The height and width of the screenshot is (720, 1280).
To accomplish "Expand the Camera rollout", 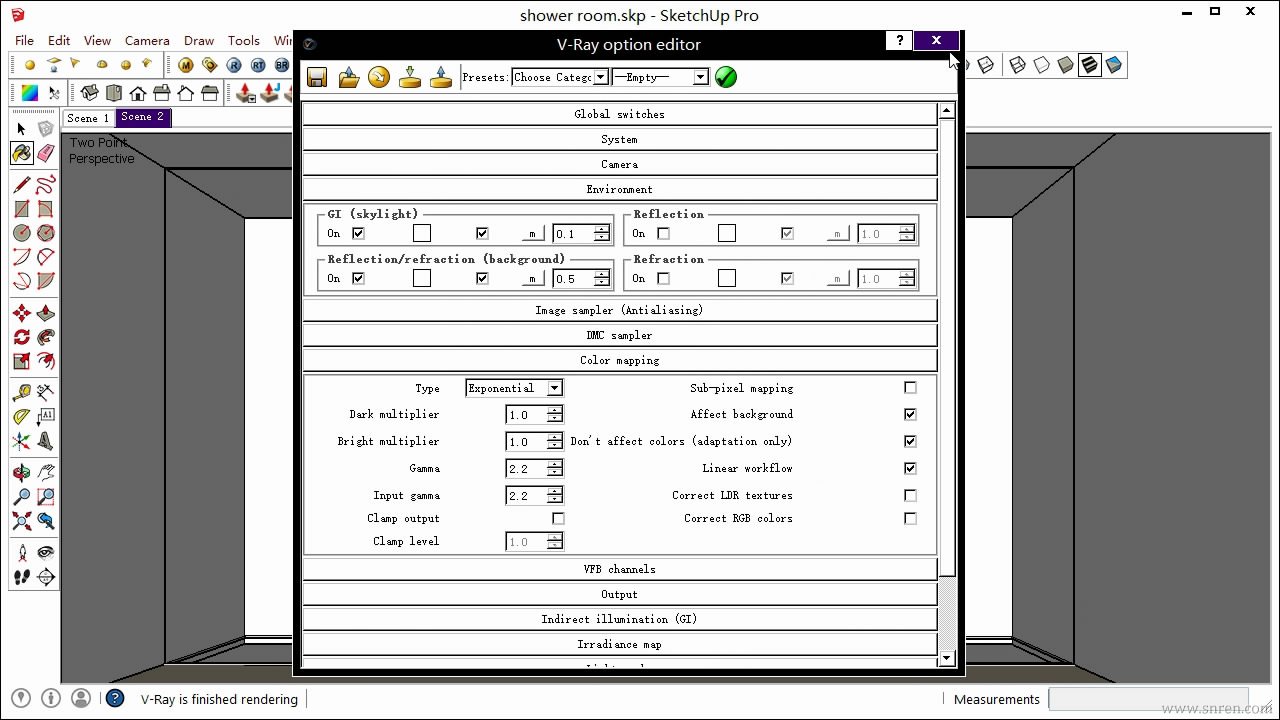I will click(x=619, y=164).
